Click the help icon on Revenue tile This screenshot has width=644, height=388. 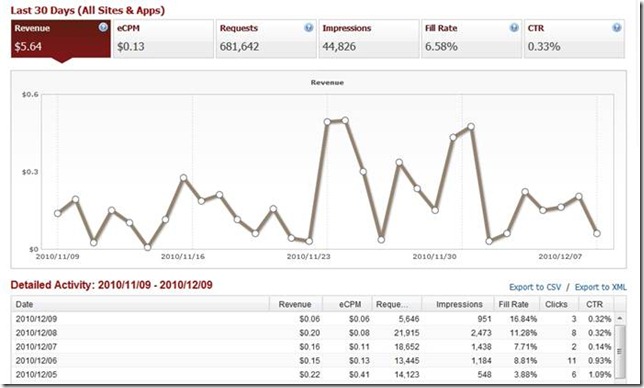[x=103, y=28]
